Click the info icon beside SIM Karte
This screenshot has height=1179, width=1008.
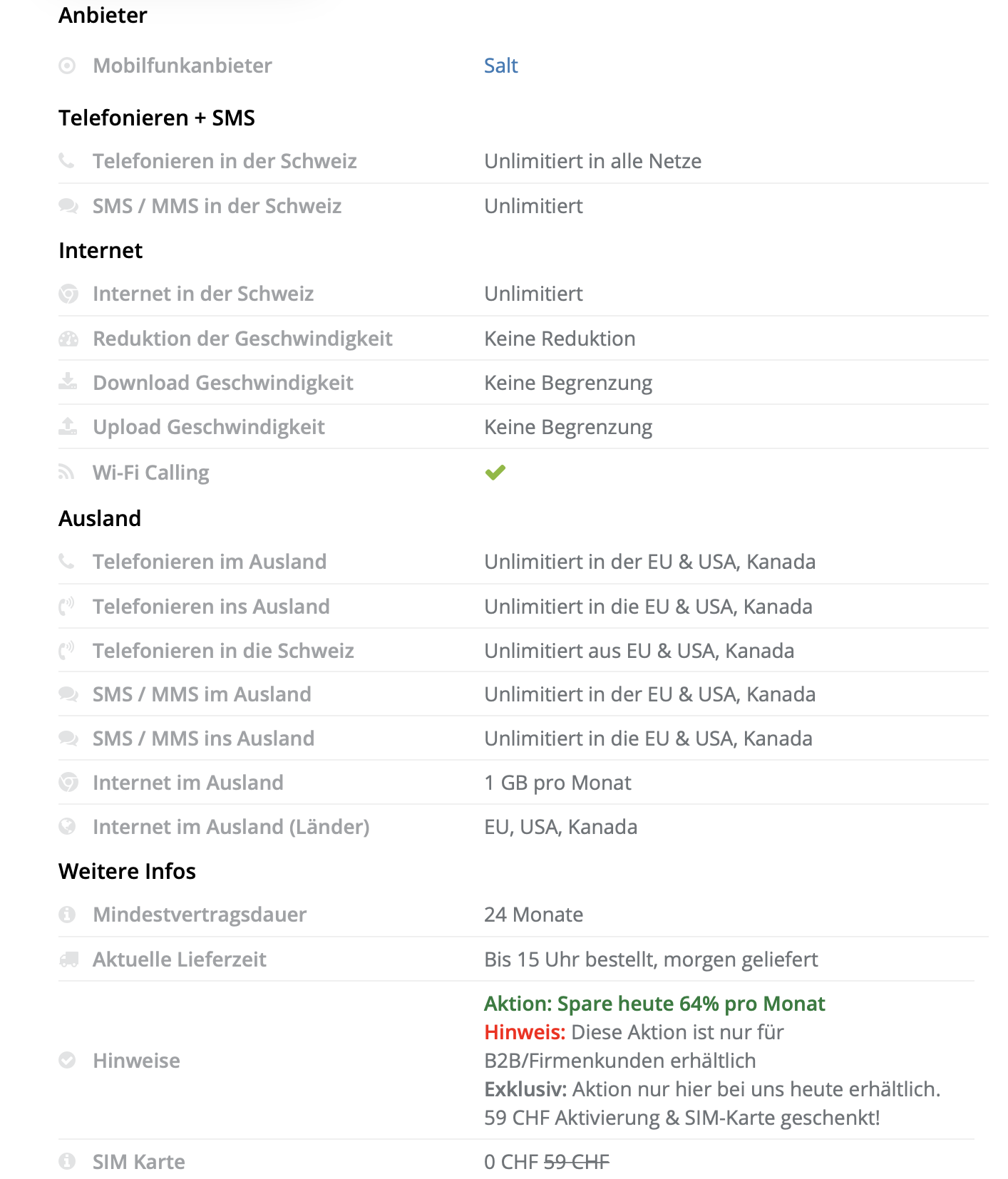pos(67,1161)
